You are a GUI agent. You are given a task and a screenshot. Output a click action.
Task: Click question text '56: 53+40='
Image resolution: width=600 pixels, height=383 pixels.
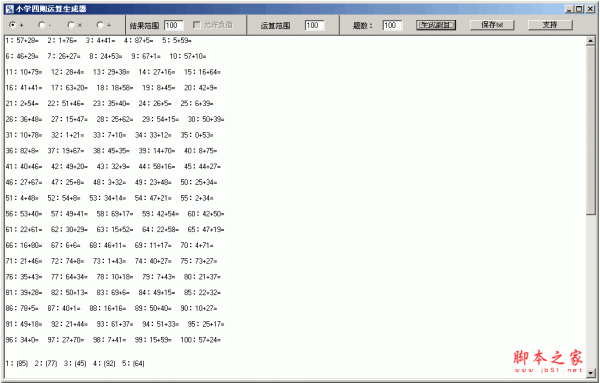click(24, 214)
